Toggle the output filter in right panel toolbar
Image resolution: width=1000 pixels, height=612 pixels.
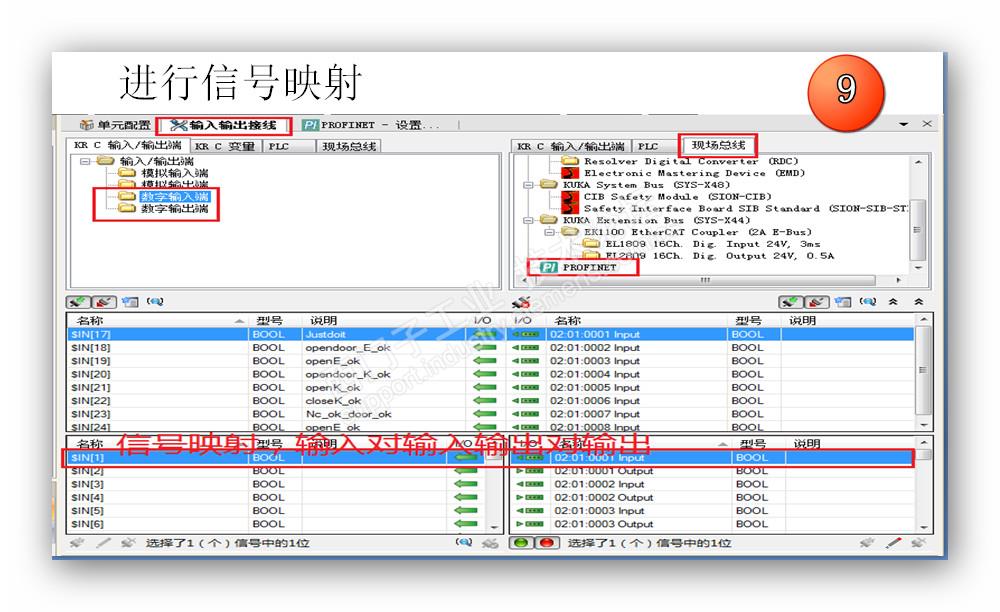(816, 302)
